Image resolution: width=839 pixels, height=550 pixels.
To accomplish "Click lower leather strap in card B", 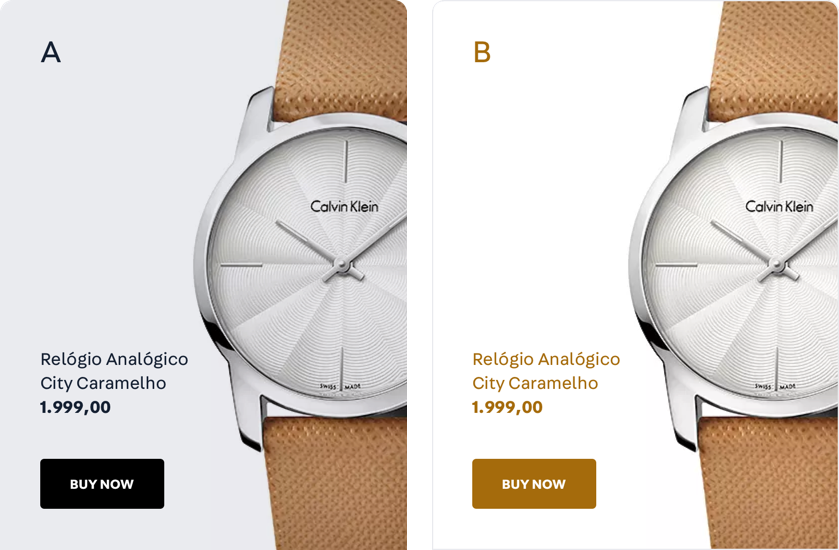I will point(771,483).
